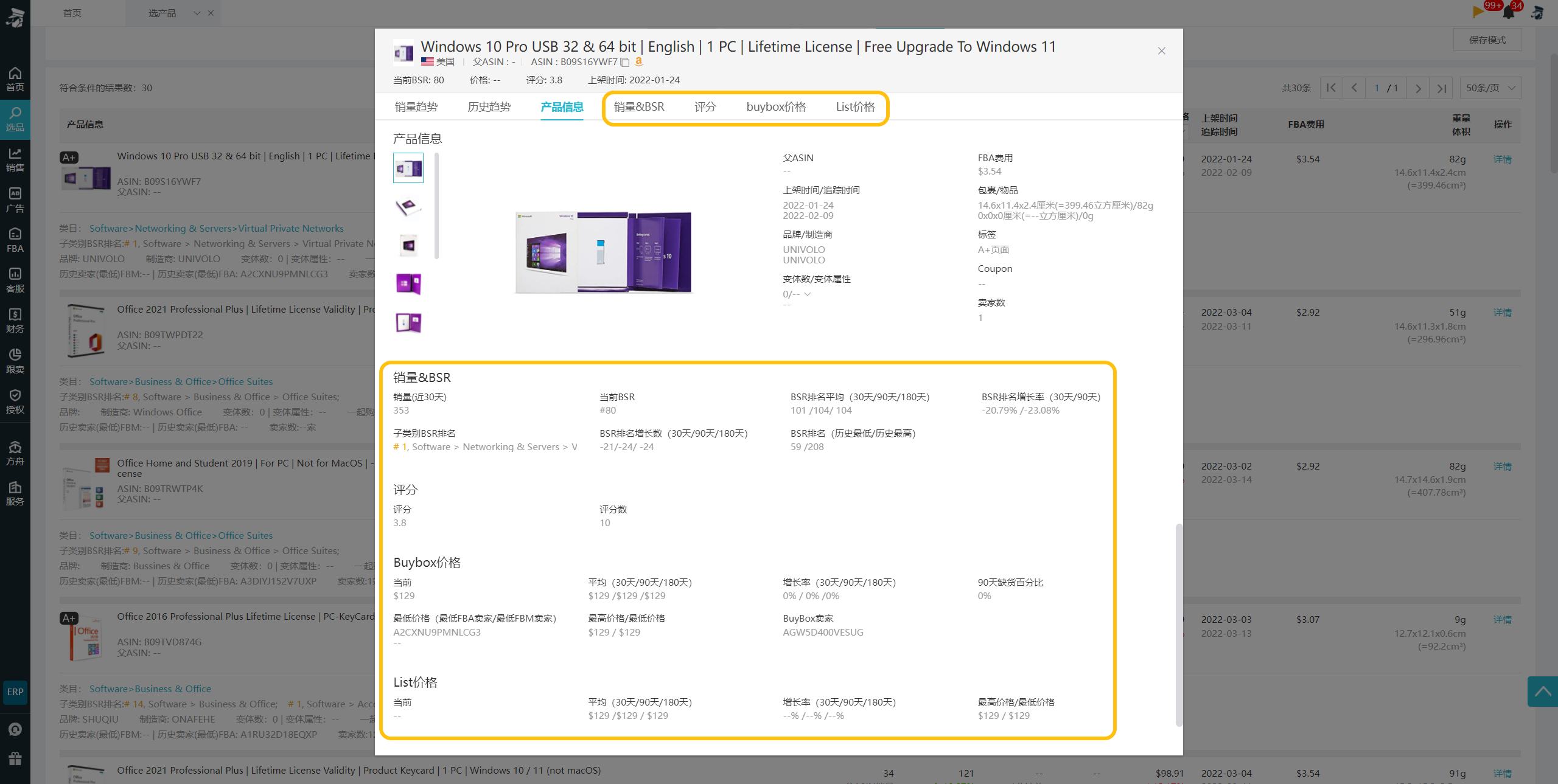Expand the 选产品 tab dropdown chevron

coord(197,13)
